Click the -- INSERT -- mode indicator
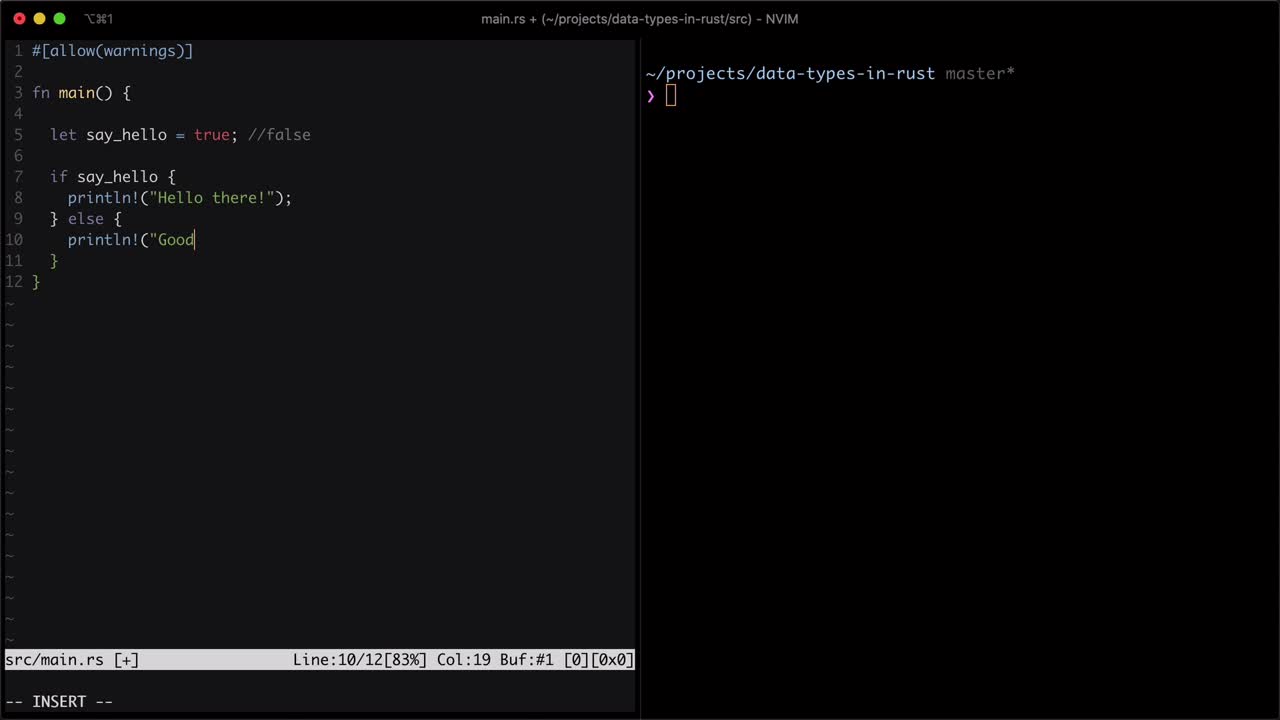 pos(59,702)
